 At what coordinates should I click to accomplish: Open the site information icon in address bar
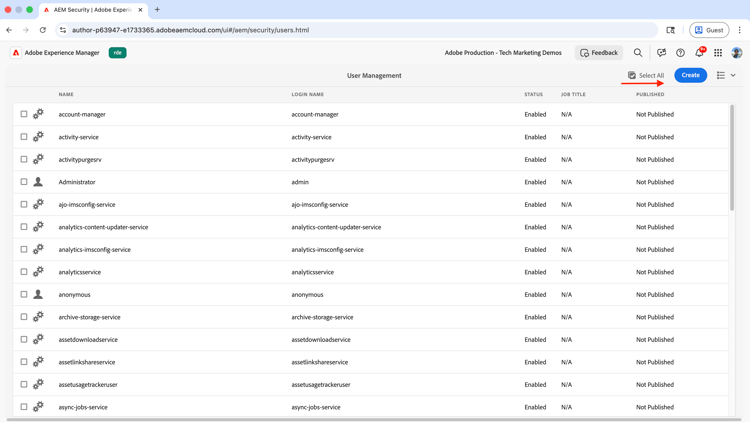63,30
